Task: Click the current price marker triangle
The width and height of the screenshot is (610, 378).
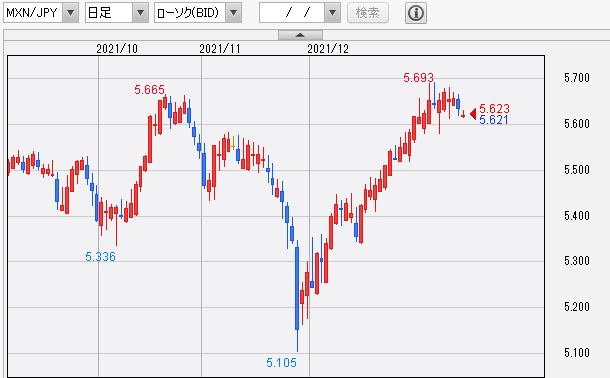Action: click(x=473, y=114)
